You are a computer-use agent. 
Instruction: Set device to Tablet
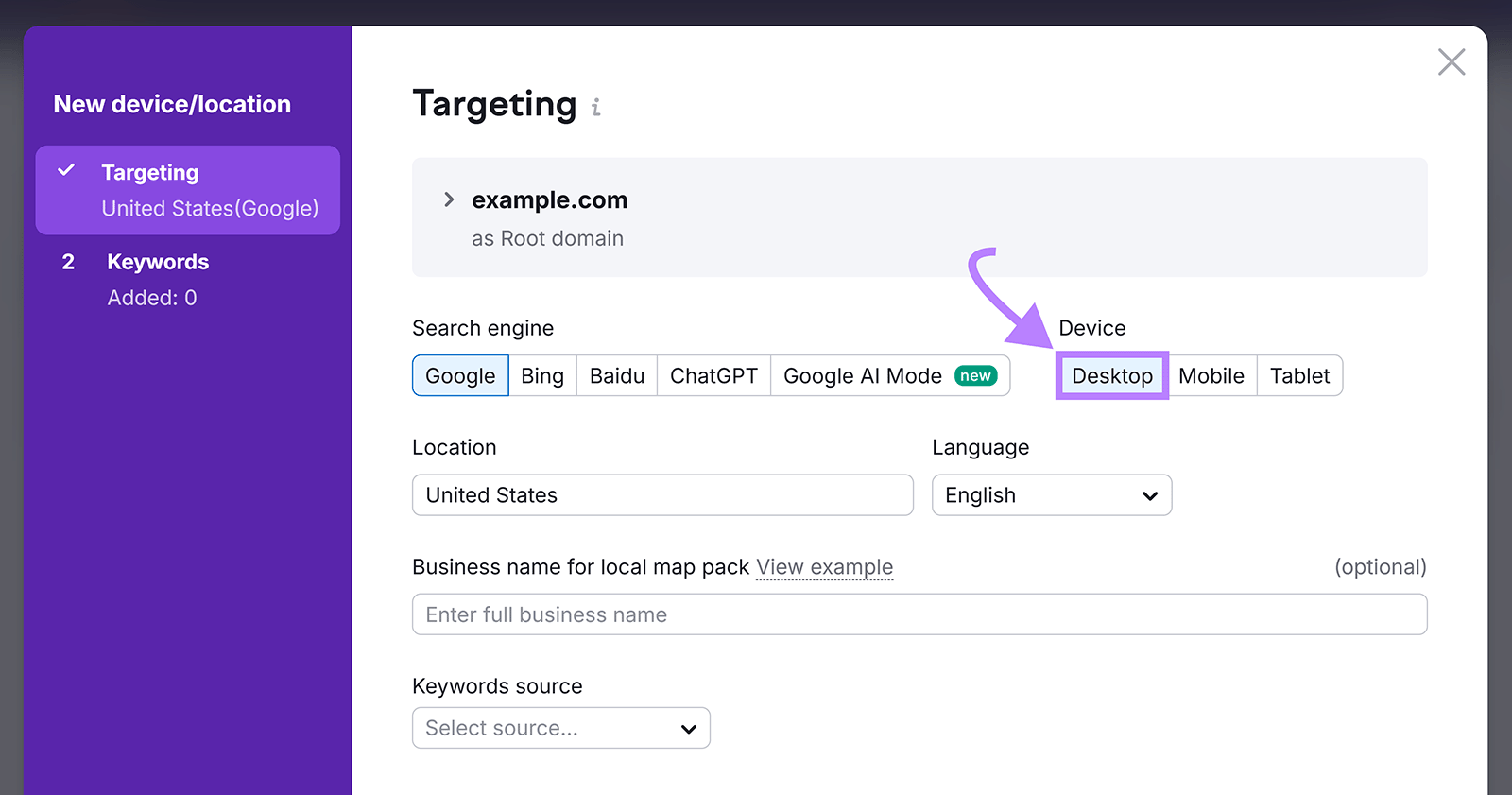1299,376
